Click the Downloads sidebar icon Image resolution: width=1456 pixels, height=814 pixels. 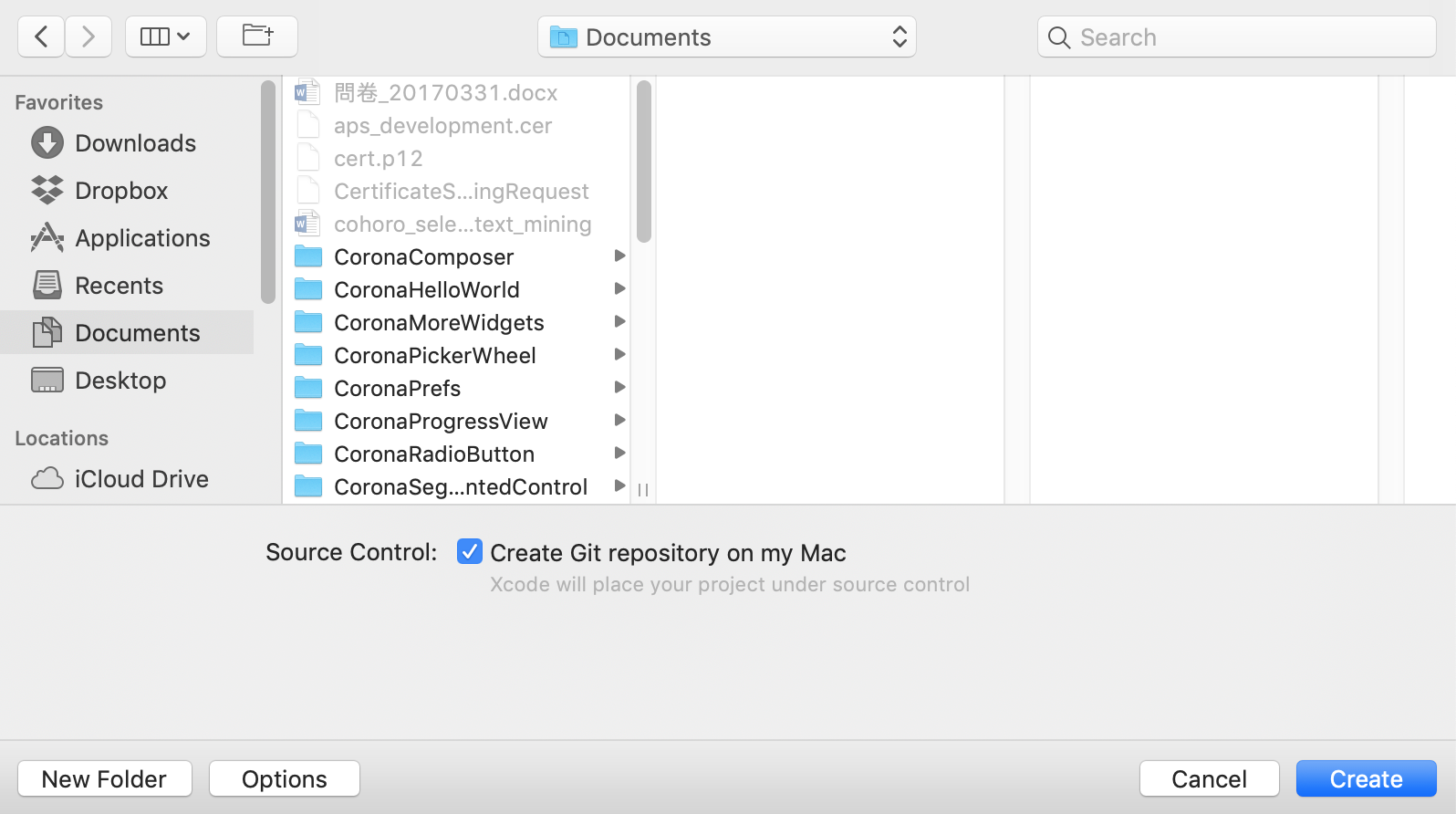click(47, 142)
